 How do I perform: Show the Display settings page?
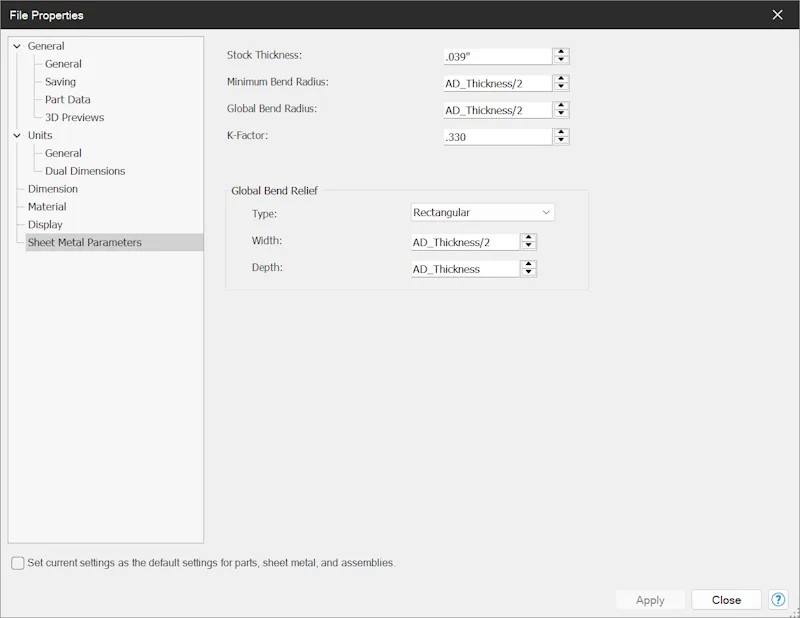click(45, 225)
